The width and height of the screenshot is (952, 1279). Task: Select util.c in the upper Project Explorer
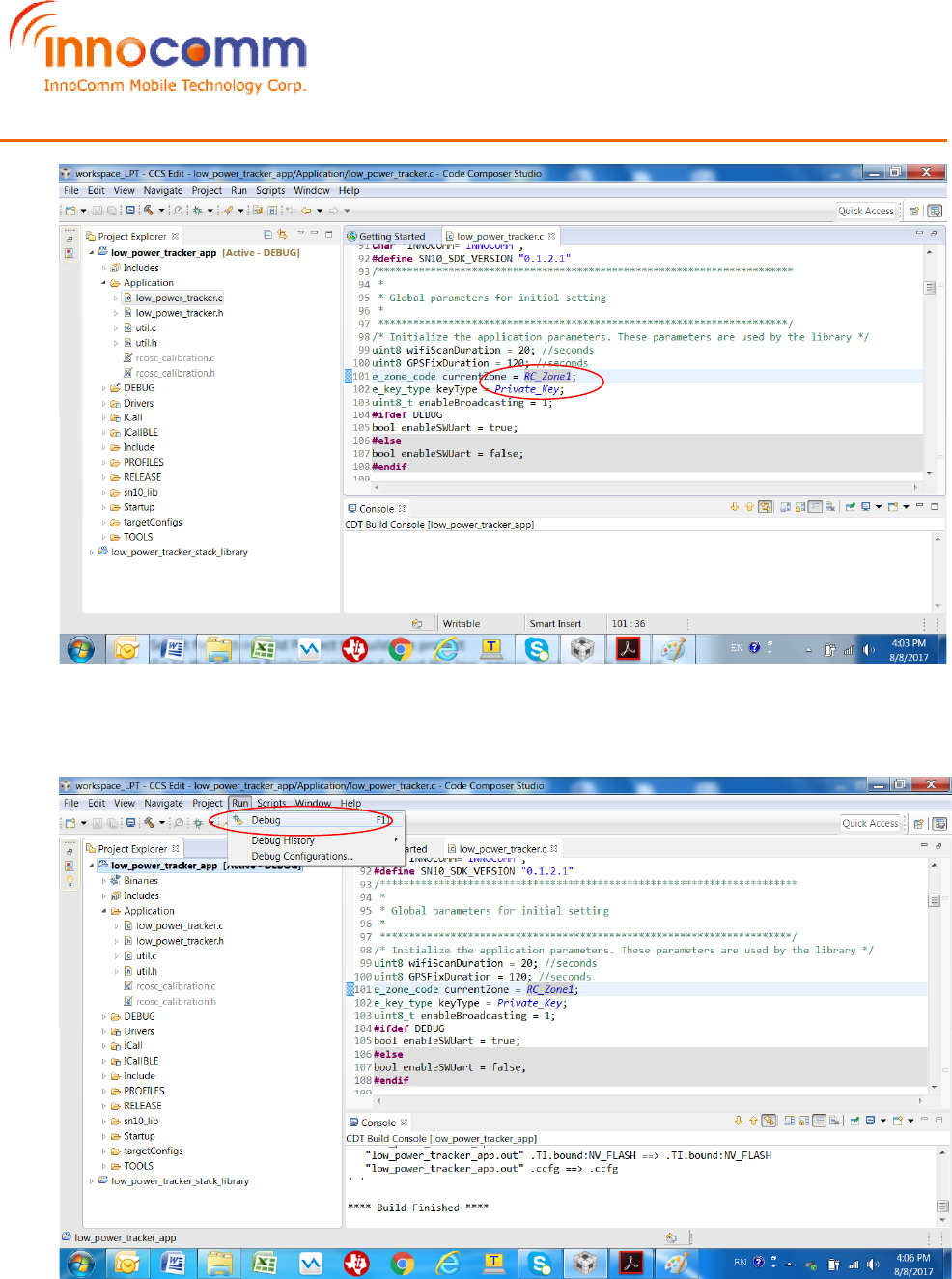coord(146,328)
